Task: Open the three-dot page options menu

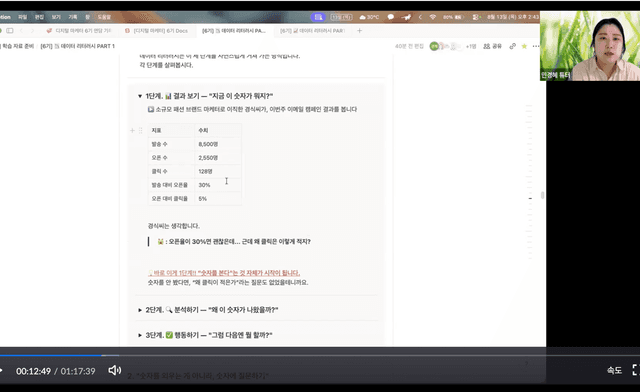Action: click(536, 46)
